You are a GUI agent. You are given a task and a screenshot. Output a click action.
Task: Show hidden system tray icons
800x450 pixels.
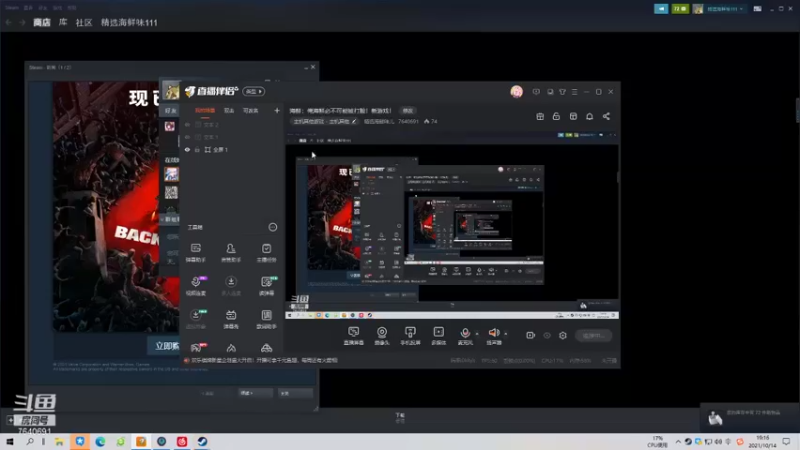pyautogui.click(x=678, y=442)
